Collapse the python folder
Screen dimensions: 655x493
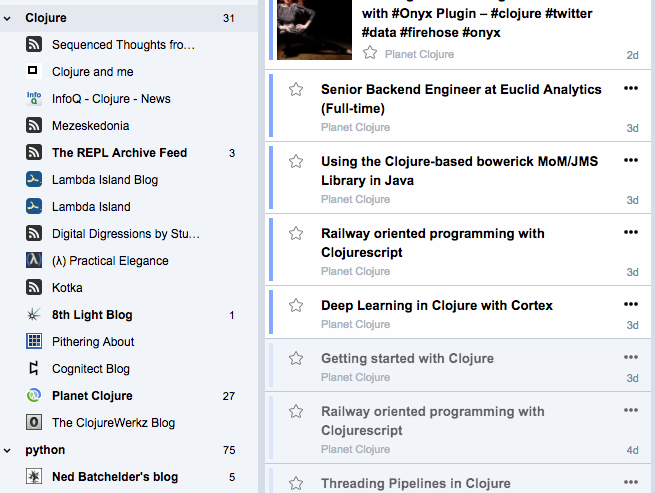coord(9,450)
